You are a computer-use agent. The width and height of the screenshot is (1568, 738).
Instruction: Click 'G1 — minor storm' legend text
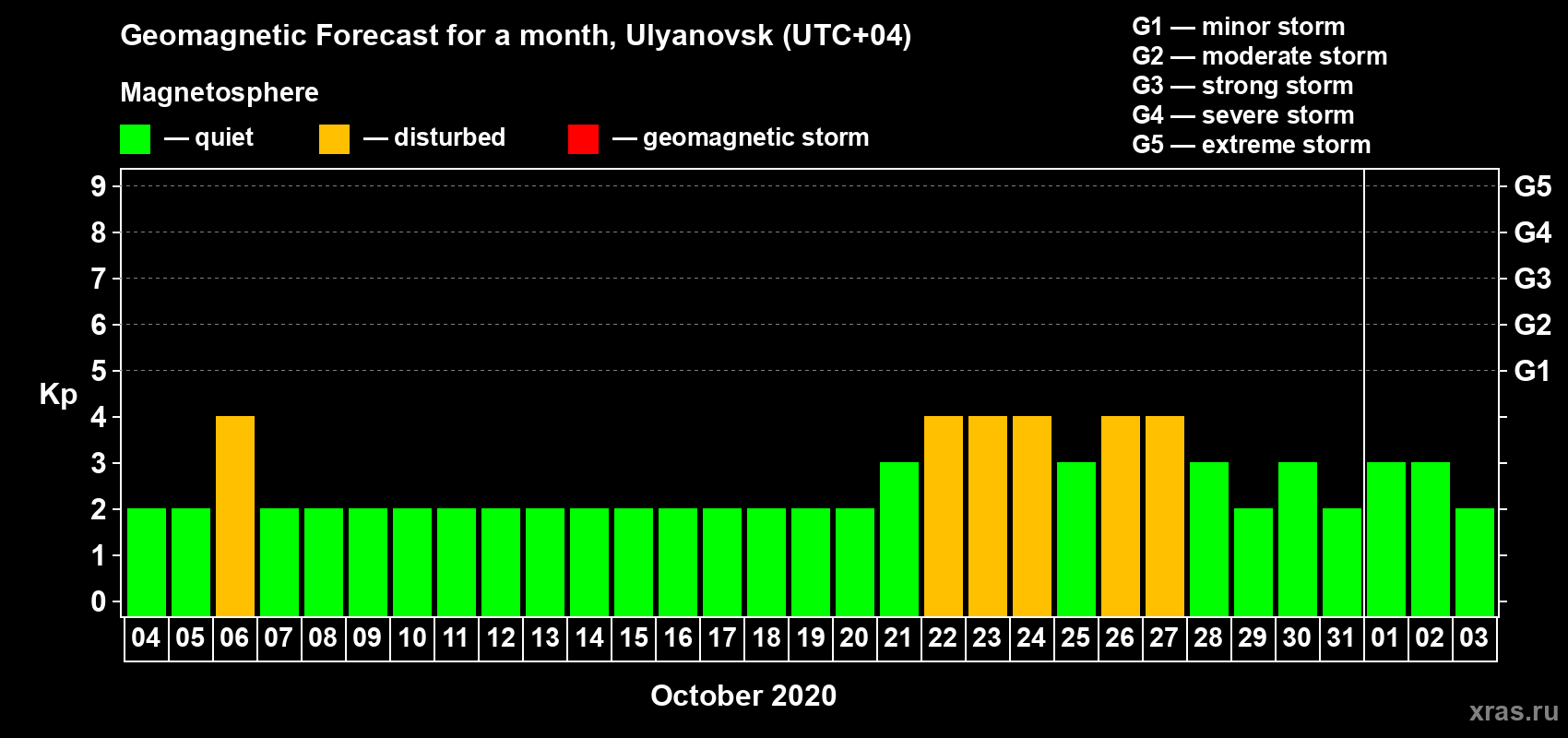coord(1239,27)
